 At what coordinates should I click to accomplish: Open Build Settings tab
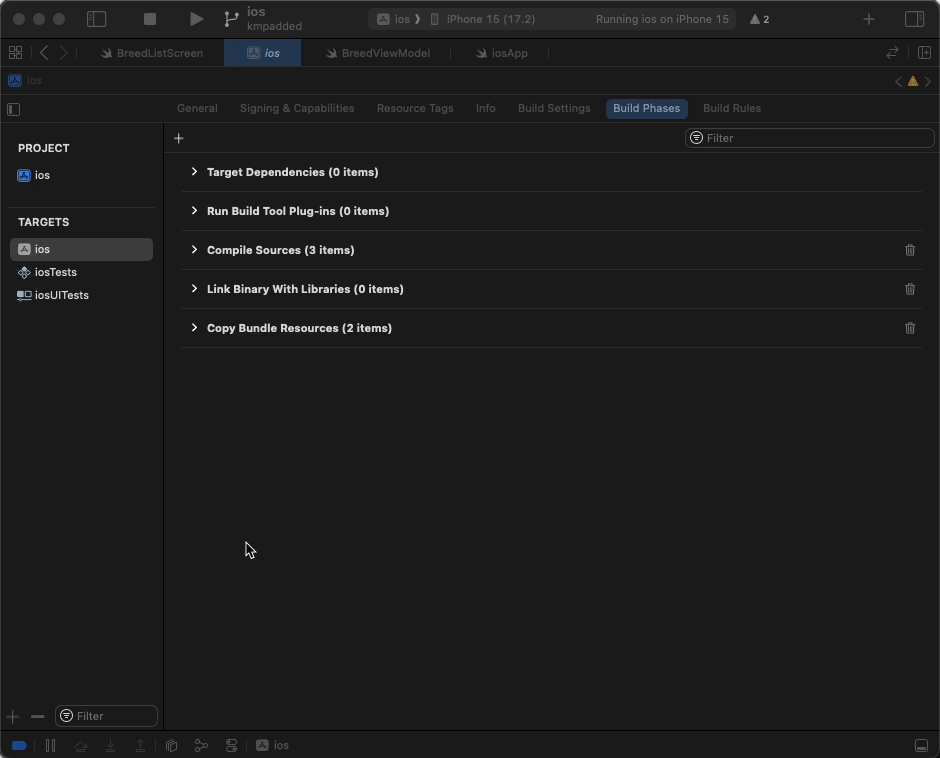click(554, 109)
